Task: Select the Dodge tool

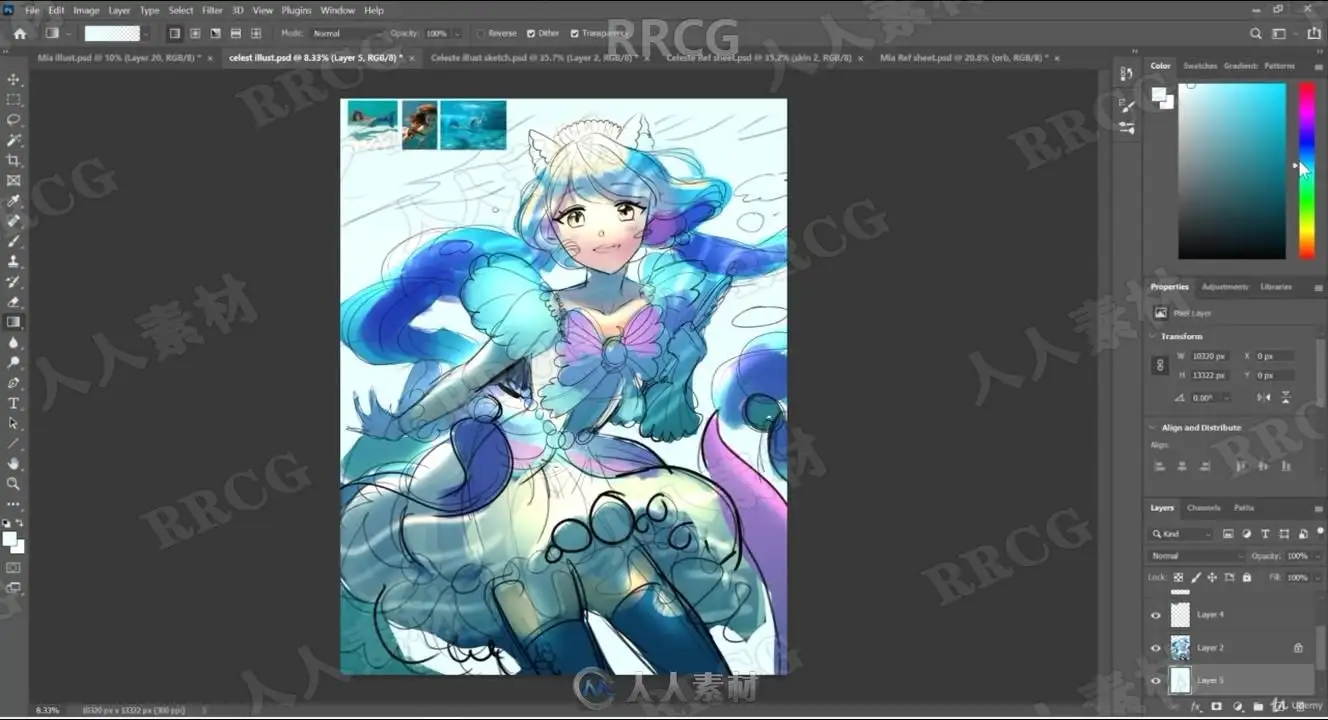Action: [13, 363]
